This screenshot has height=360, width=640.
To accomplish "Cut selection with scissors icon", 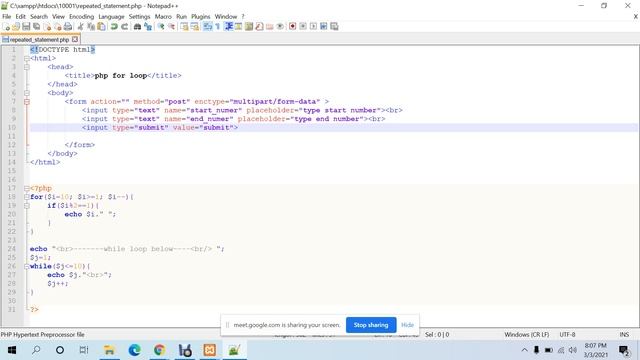I will 80,27.
